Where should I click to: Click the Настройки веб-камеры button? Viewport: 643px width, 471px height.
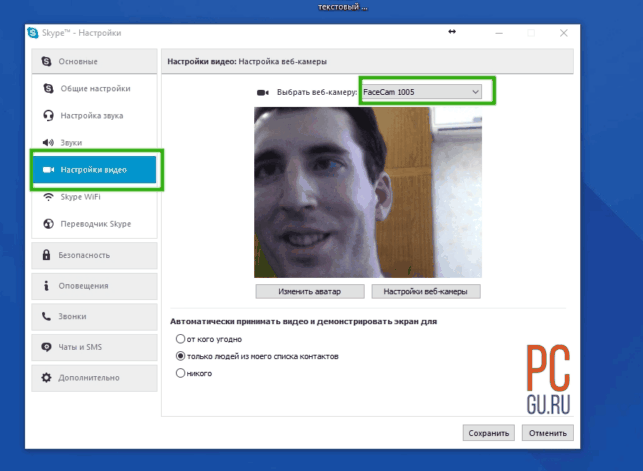[426, 291]
